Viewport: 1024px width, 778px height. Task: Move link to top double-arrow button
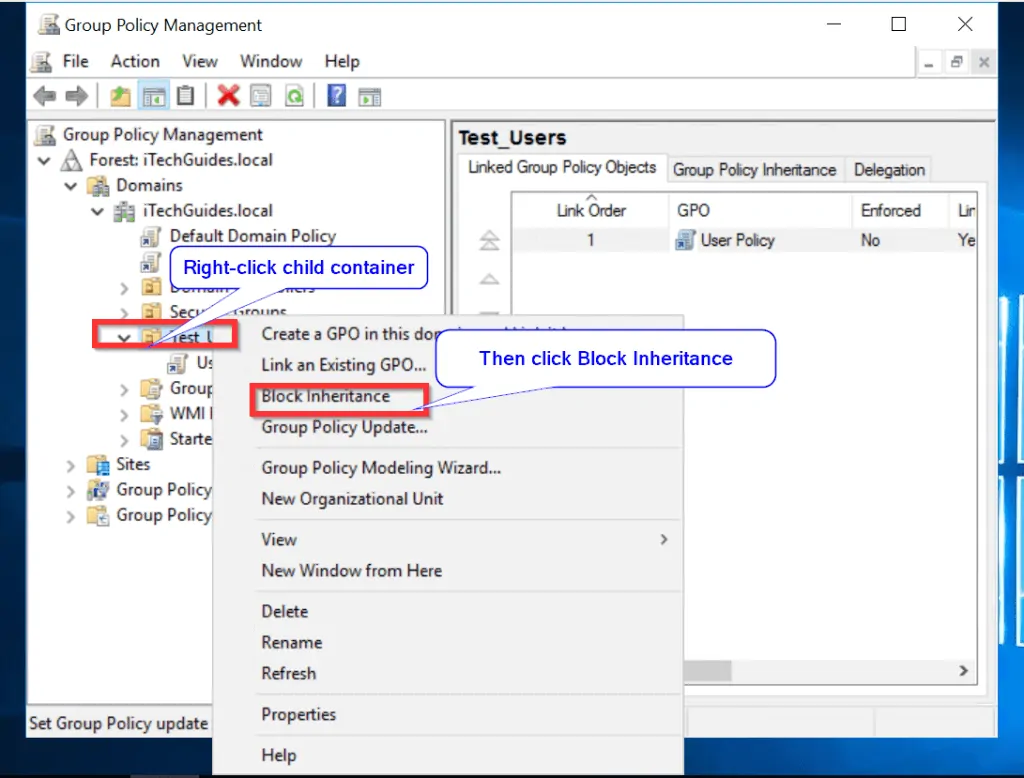pos(489,240)
